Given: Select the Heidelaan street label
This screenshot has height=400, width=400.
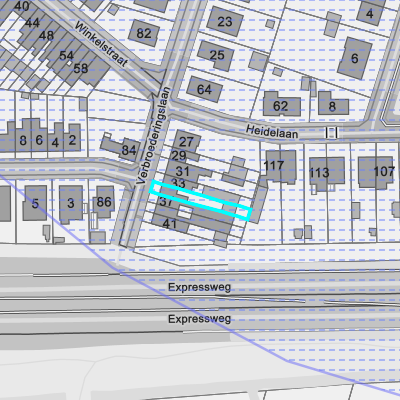Looking at the screenshot, I should (x=272, y=132).
